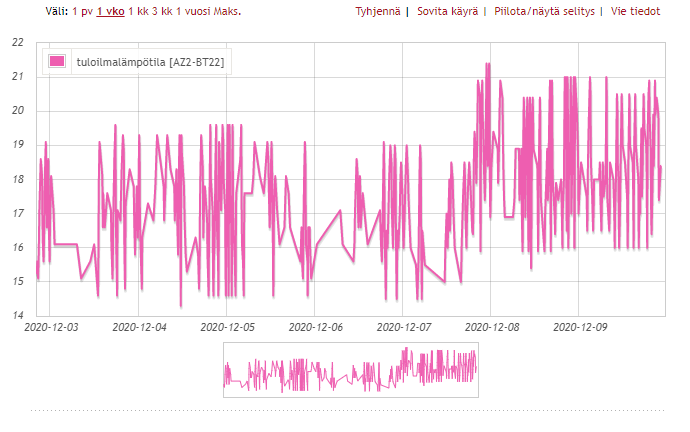Click the y-axis value 17
The height and width of the screenshot is (432, 690).
pos(18,213)
